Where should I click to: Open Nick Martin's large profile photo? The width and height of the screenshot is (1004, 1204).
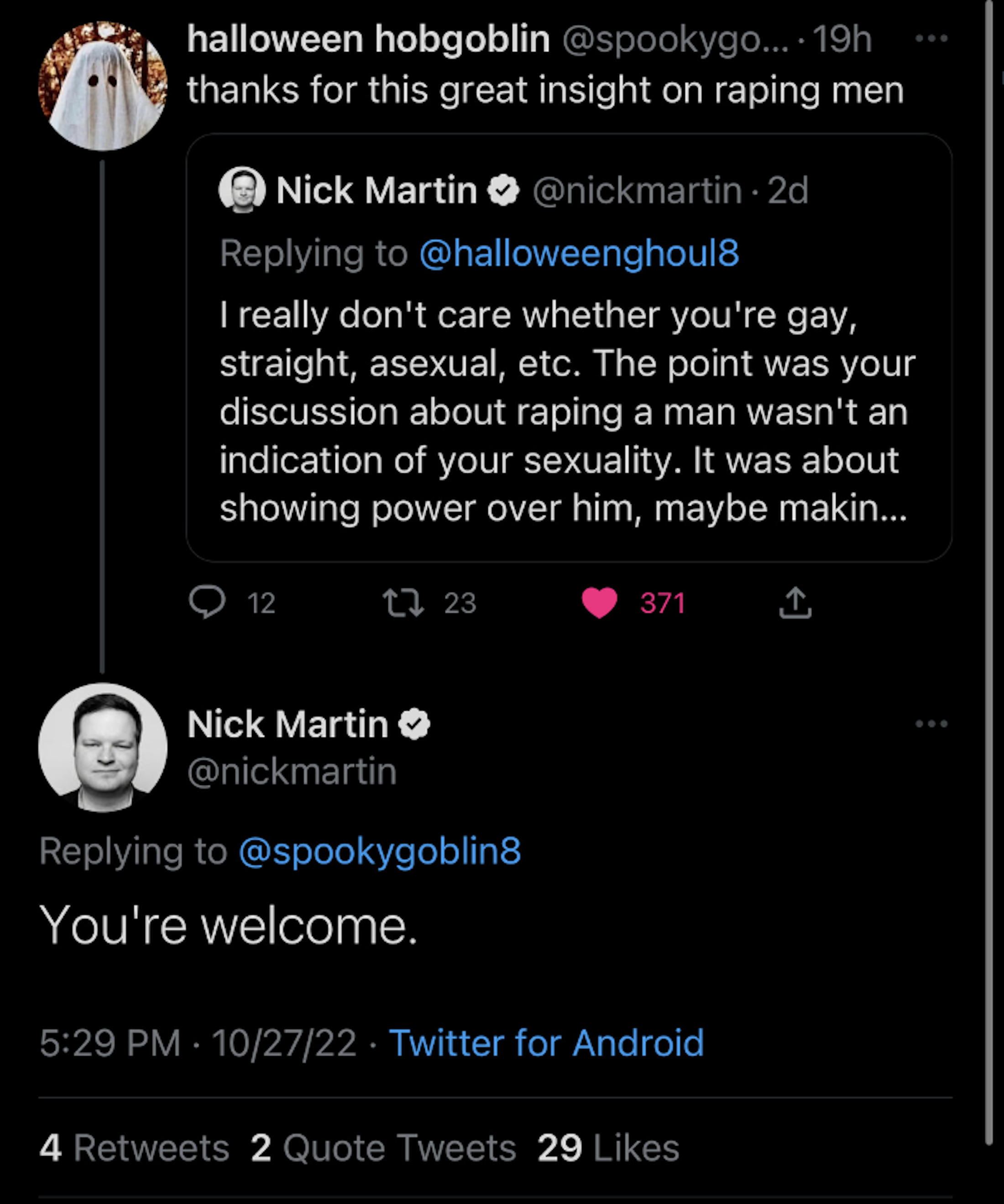pos(103,747)
